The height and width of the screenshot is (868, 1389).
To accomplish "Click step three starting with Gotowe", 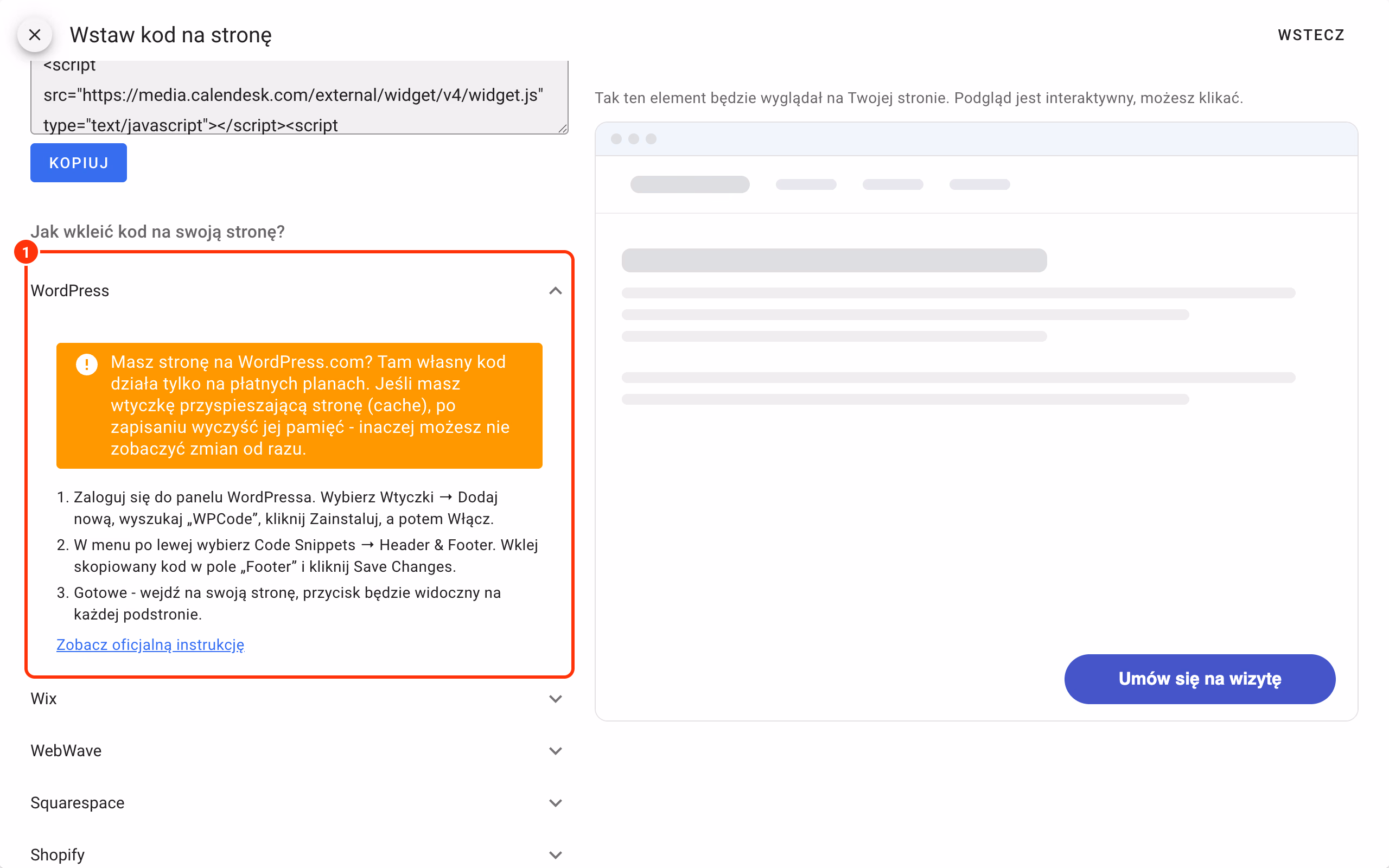I will (x=287, y=603).
